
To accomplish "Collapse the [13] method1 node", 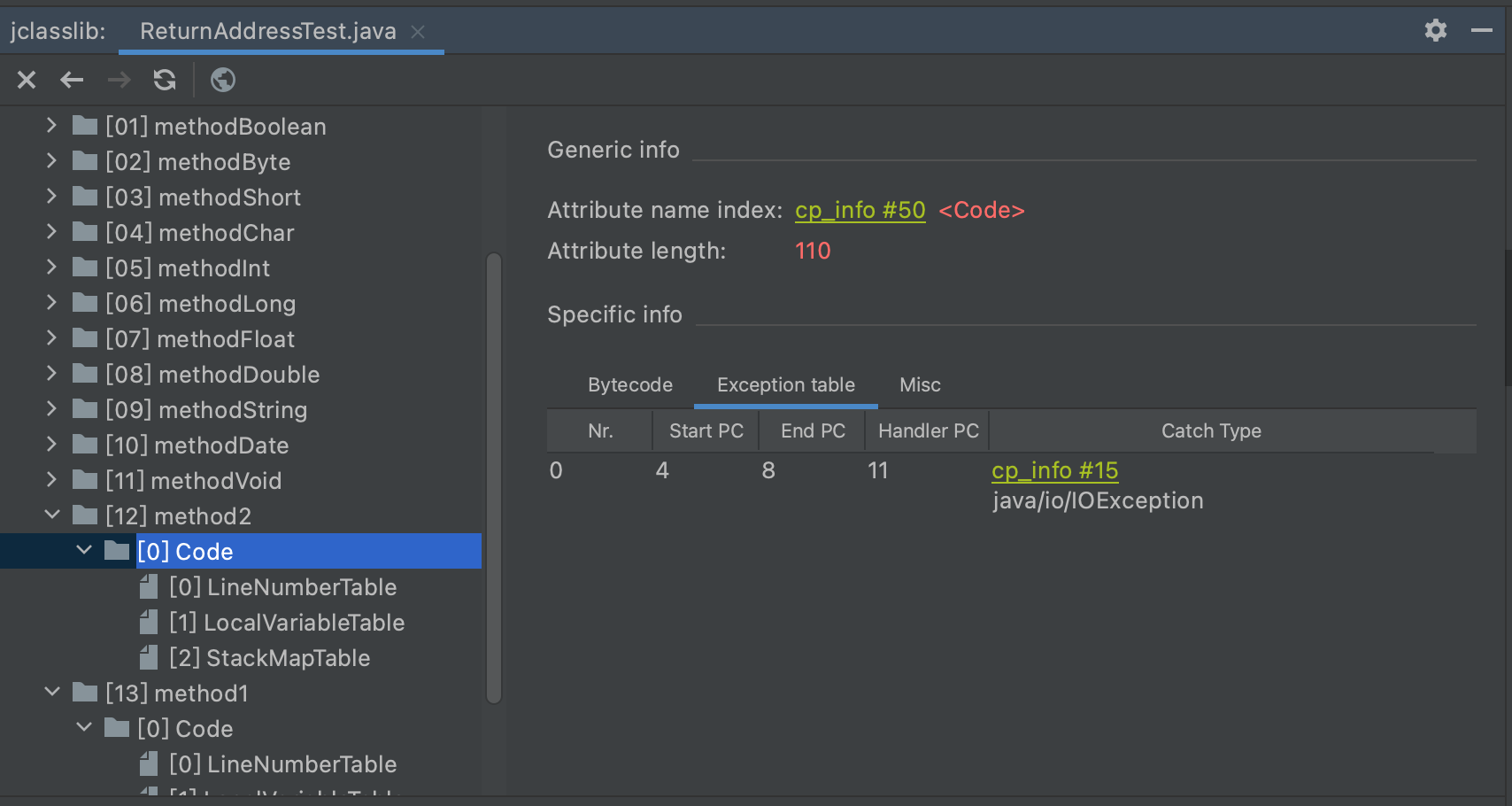I will click(x=52, y=693).
